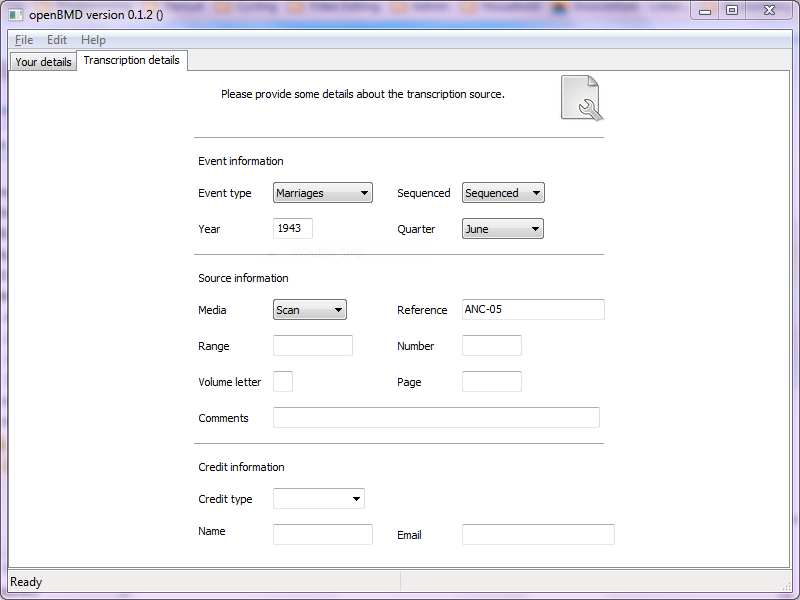This screenshot has height=600, width=800.
Task: Switch to the Your details tab
Action: pyautogui.click(x=43, y=62)
